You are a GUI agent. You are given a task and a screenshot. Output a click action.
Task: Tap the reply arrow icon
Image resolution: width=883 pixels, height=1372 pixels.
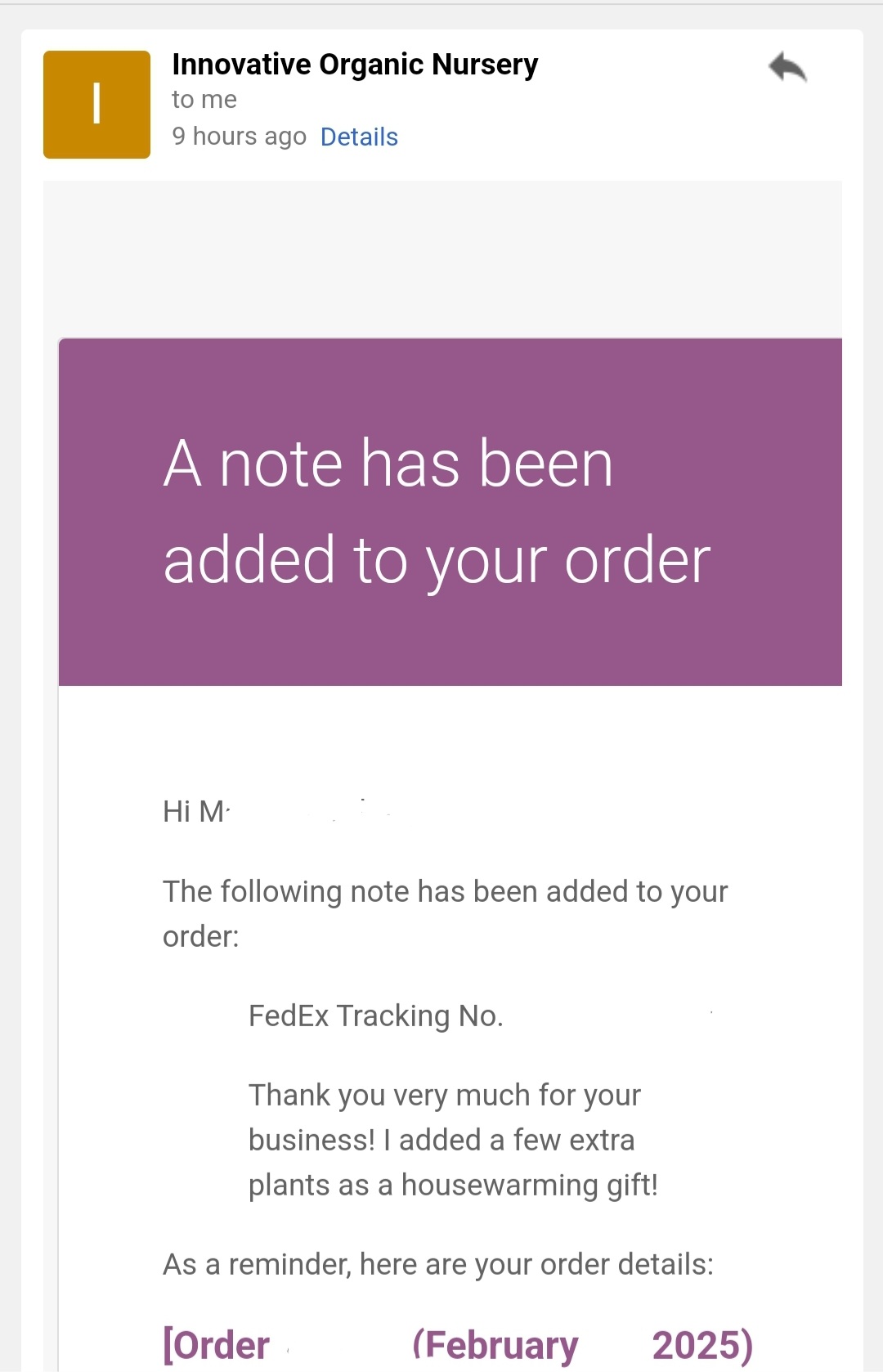787,67
